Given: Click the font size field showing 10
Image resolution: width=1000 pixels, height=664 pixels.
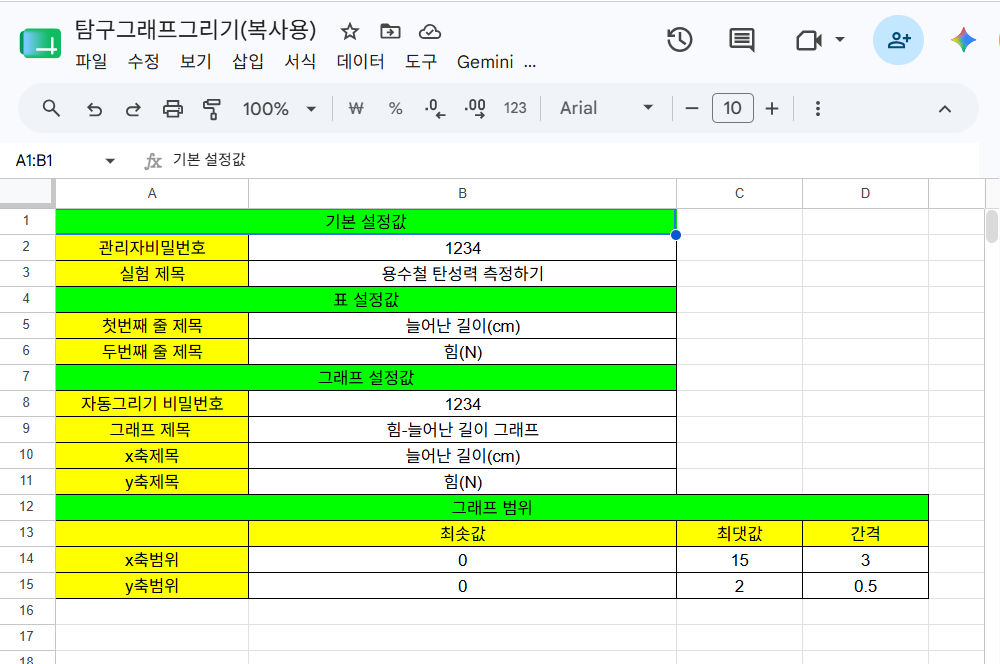Looking at the screenshot, I should (x=732, y=108).
